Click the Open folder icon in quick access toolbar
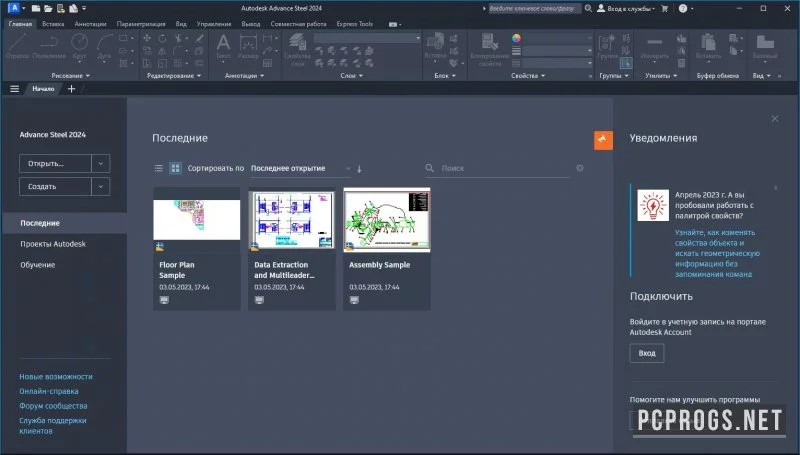The height and width of the screenshot is (455, 800). (48, 8)
